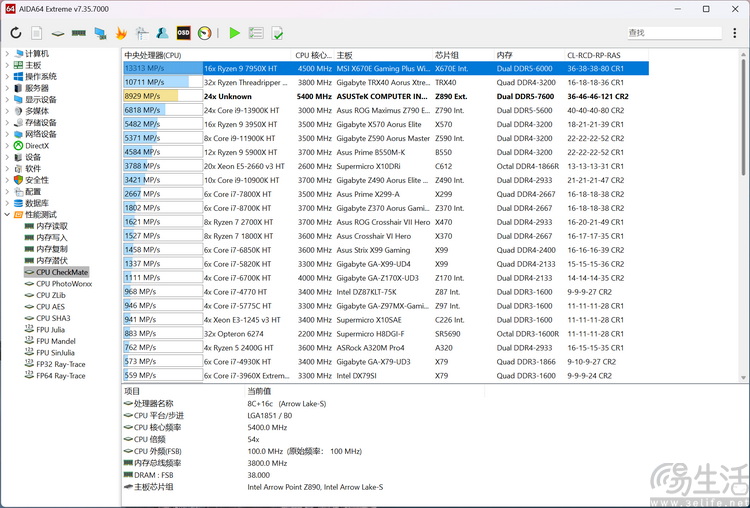Click the Refresh toolbar icon
The width and height of the screenshot is (750, 508).
[16, 33]
